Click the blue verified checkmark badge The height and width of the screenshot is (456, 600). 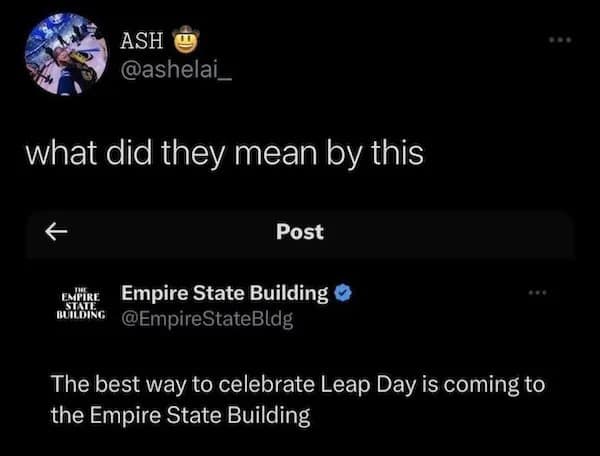(x=342, y=293)
